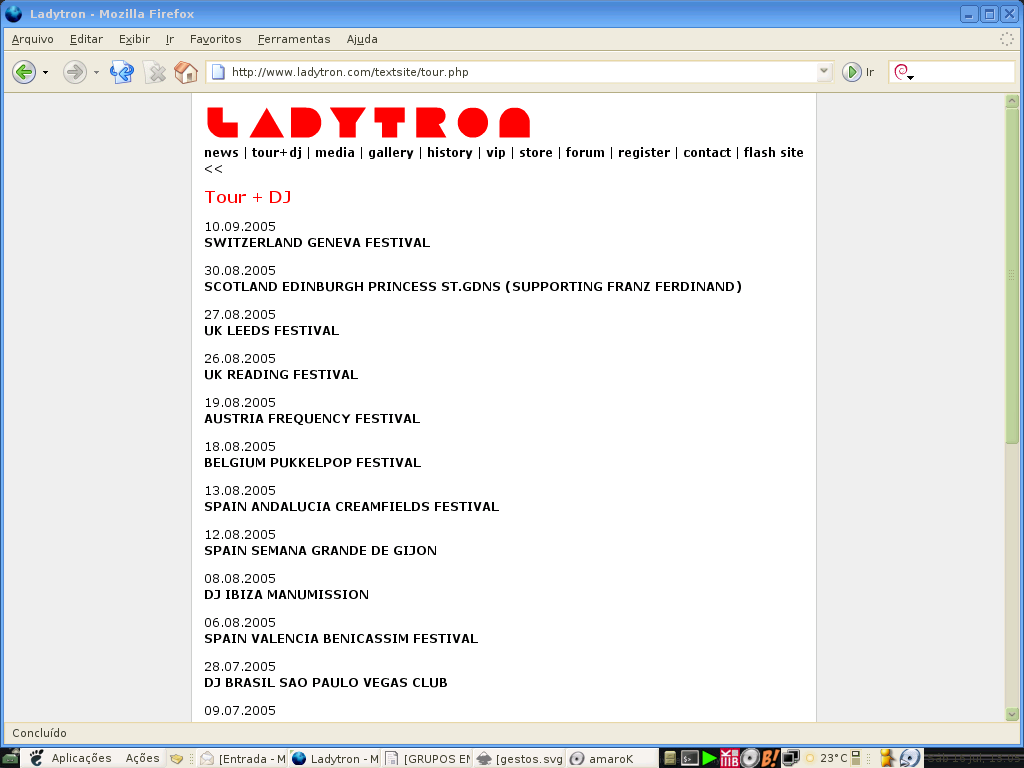Click the orange B! panel icon
The width and height of the screenshot is (1024, 768).
770,758
